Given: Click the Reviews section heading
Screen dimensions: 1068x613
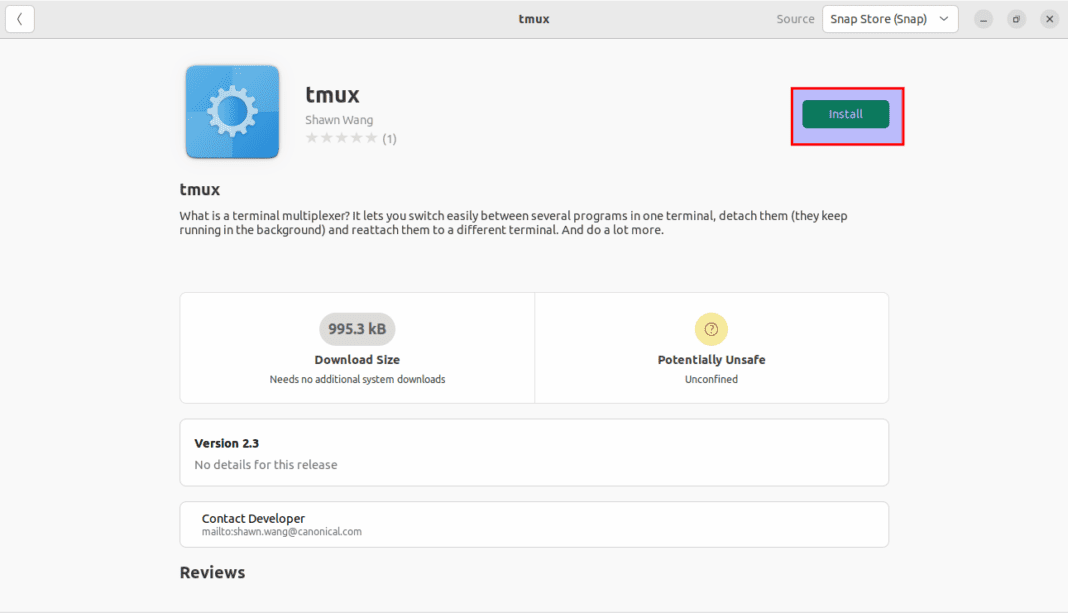Looking at the screenshot, I should pyautogui.click(x=212, y=572).
